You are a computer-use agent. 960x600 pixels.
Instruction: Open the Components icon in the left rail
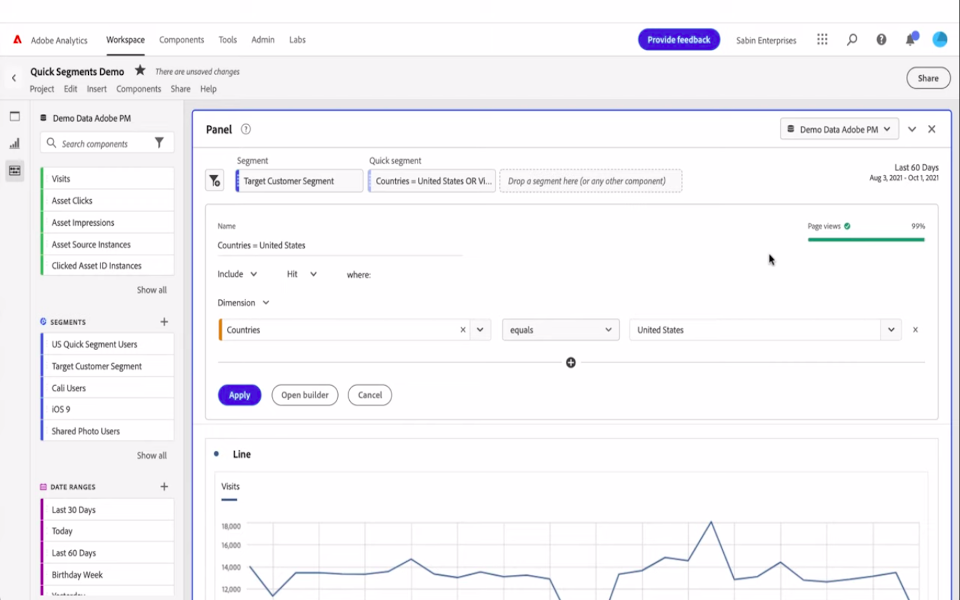point(15,170)
